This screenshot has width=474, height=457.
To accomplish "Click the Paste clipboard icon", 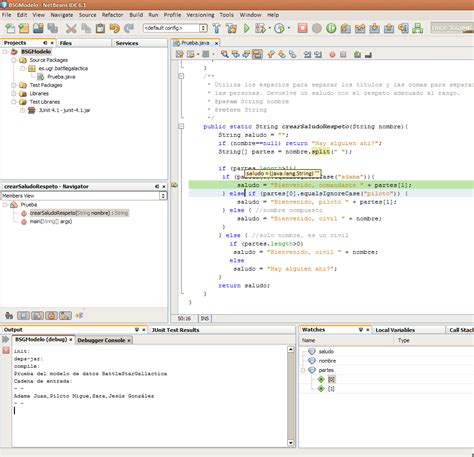I will point(100,28).
